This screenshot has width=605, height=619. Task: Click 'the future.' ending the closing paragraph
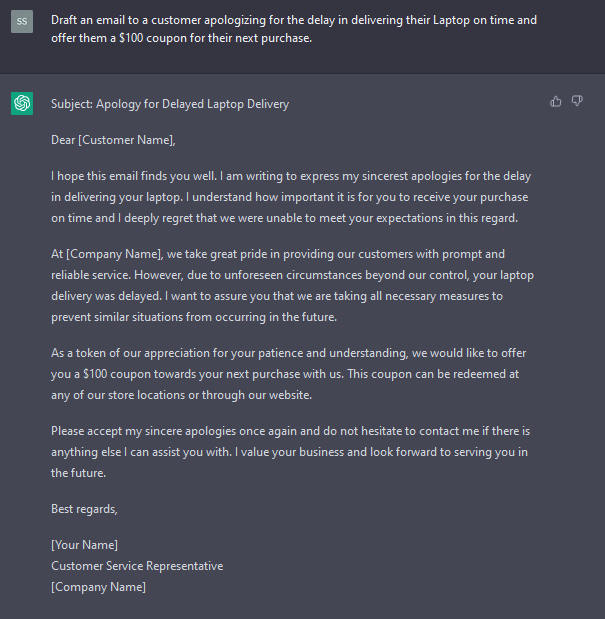(79, 473)
